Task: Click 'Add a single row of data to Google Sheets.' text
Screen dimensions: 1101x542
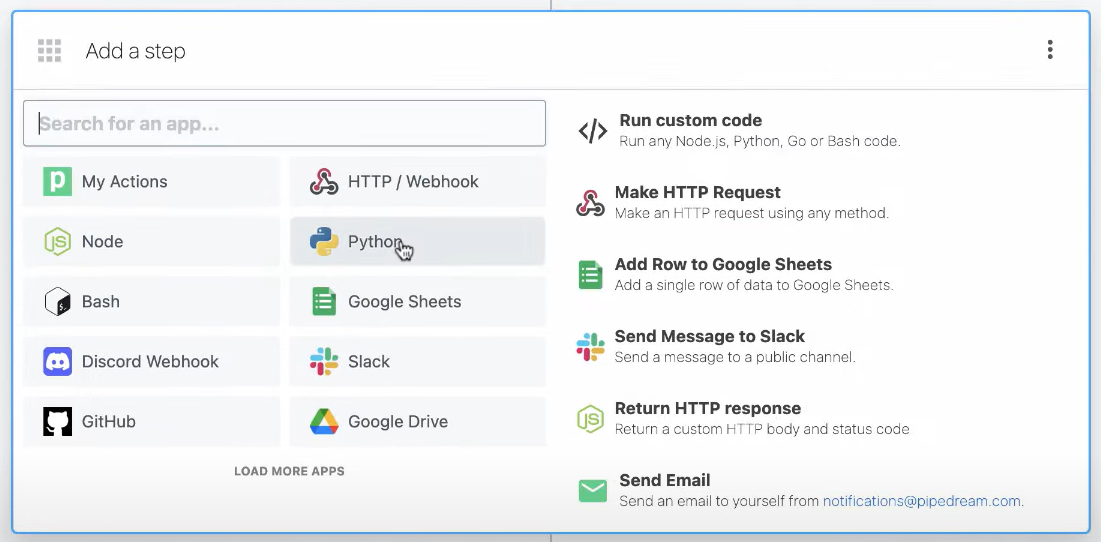Action: pos(754,285)
